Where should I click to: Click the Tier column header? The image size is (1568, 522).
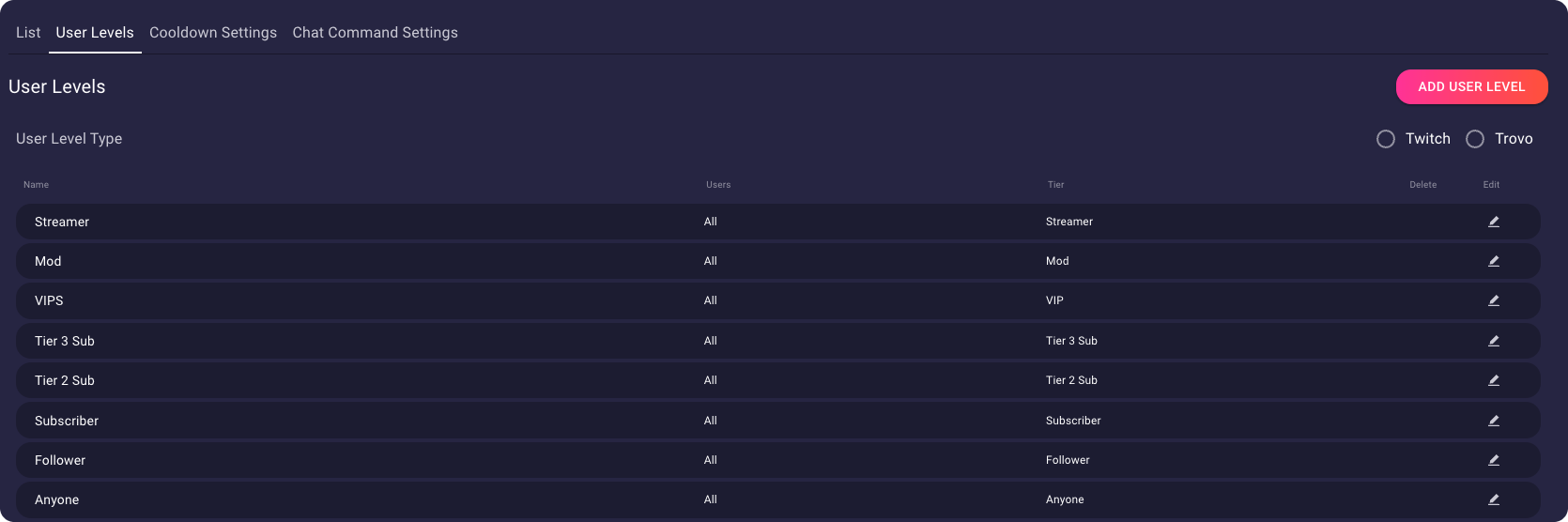[1055, 185]
